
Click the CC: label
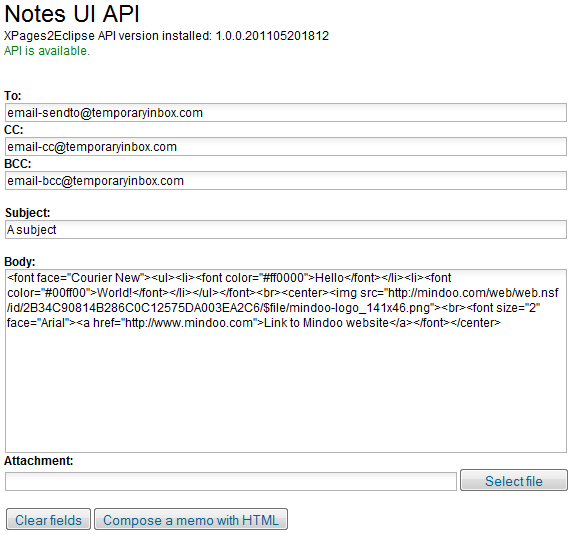[14, 130]
